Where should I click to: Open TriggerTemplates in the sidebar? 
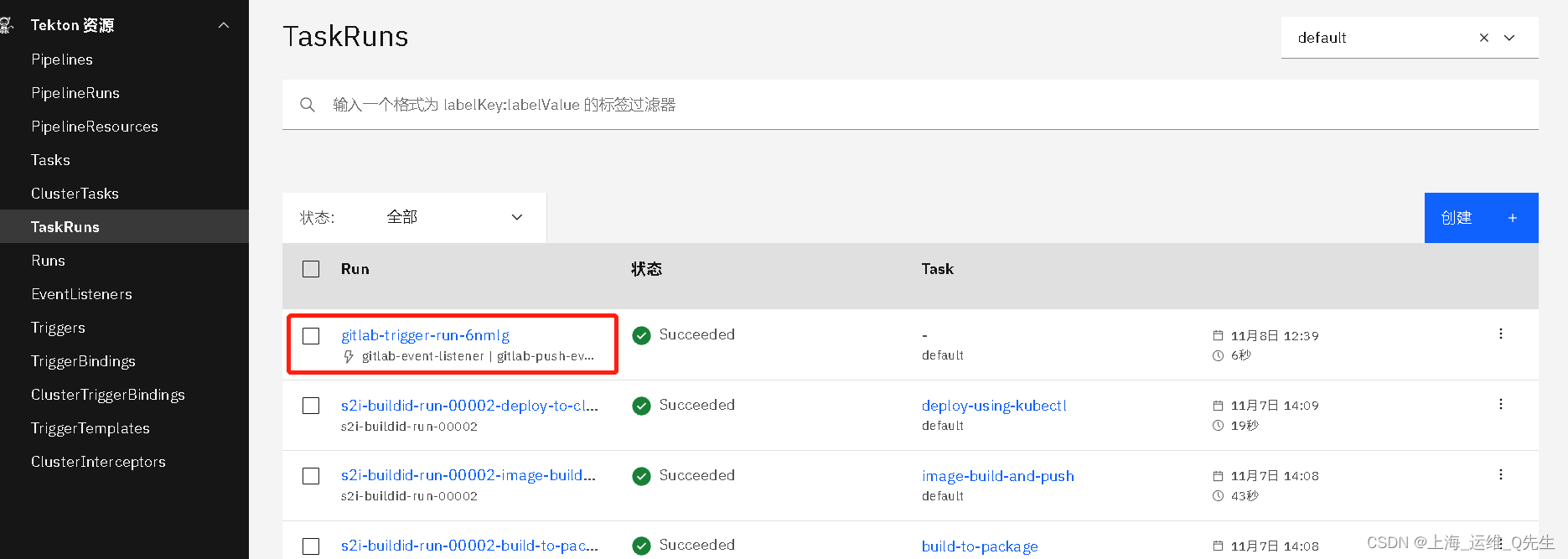click(x=91, y=428)
